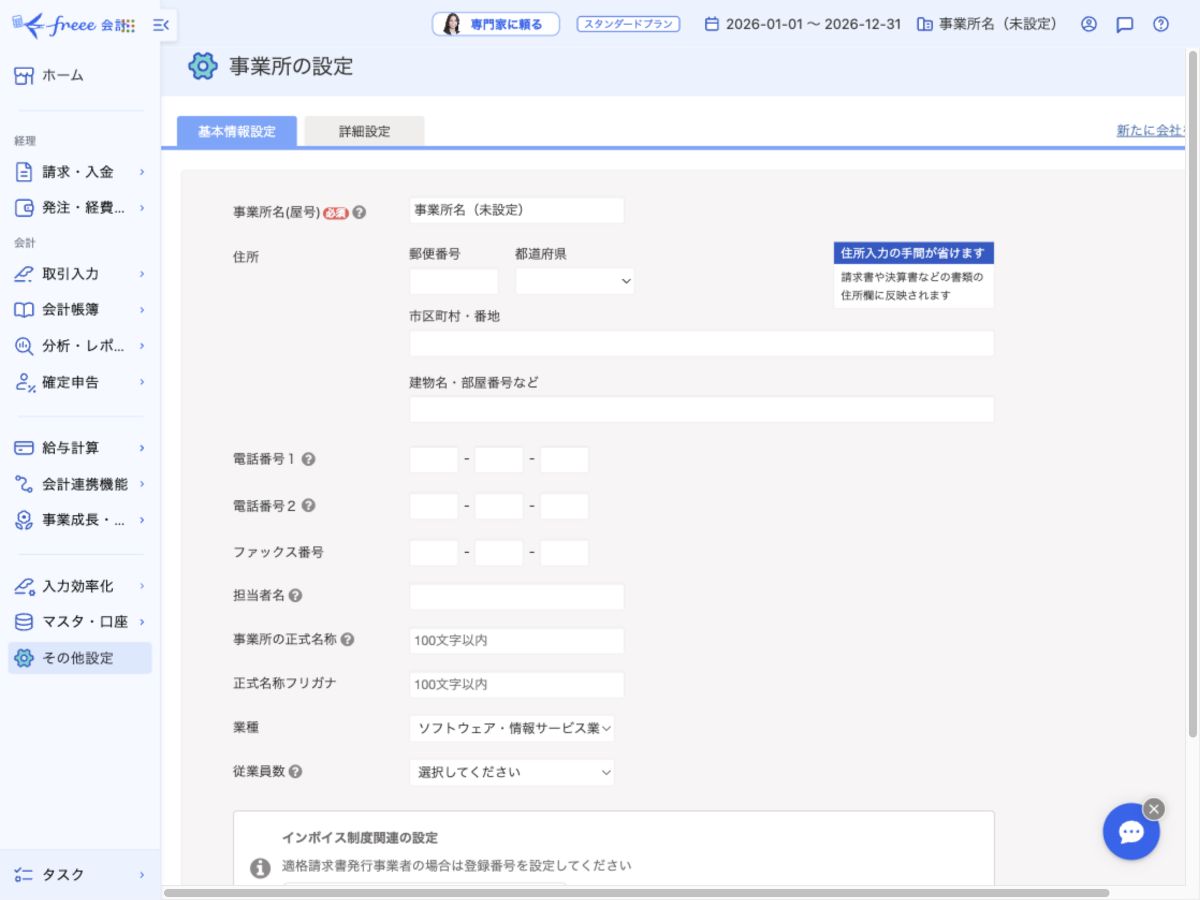Click the 給与計算 card icon
Screen dimensions: 1200x900
coord(24,448)
